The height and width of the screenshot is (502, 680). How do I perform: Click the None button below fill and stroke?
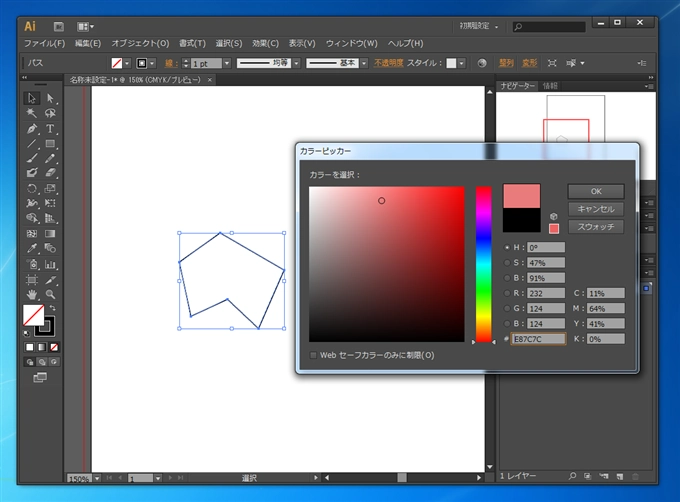pyautogui.click(x=54, y=347)
